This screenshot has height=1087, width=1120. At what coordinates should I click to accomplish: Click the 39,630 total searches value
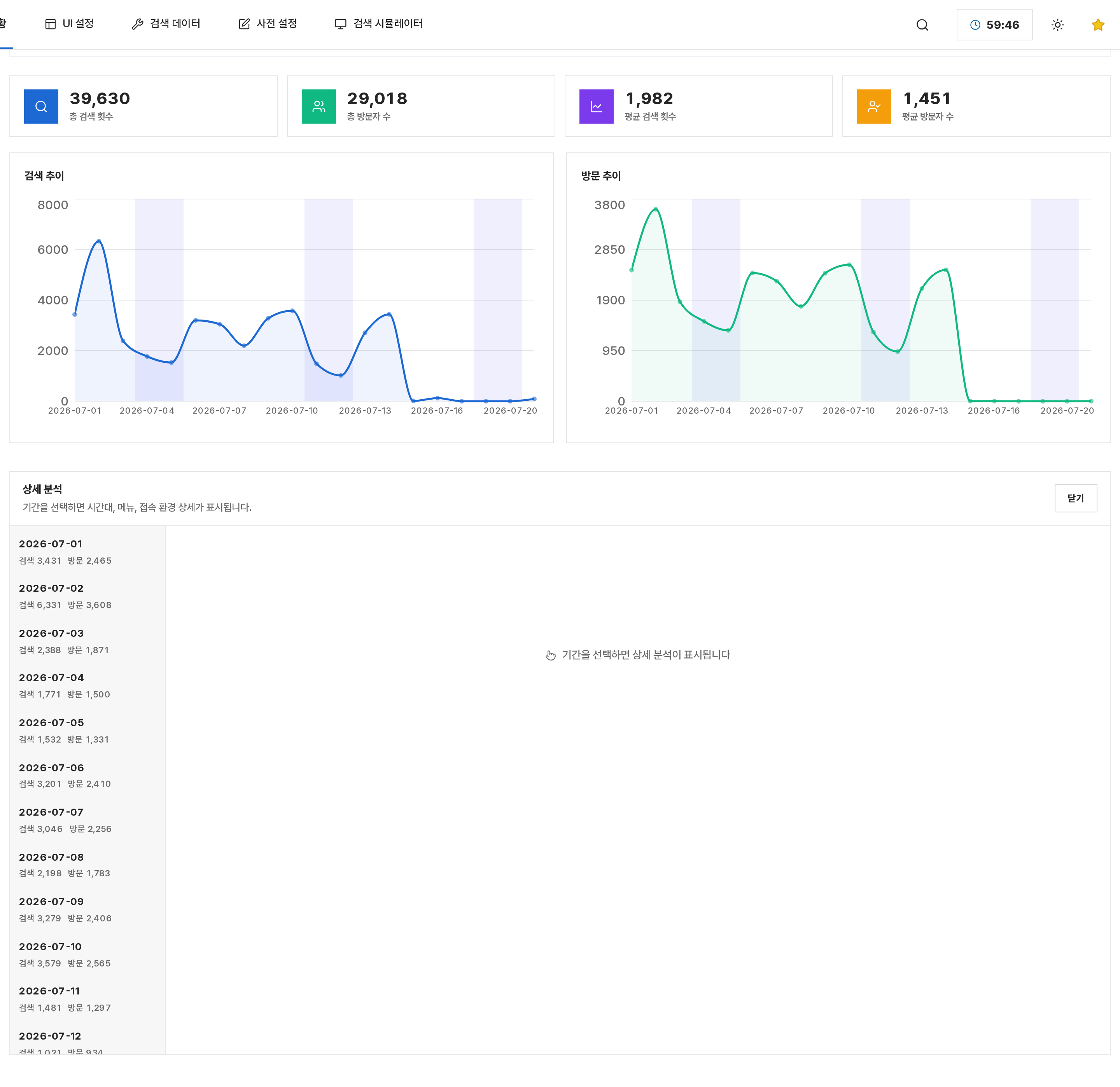point(100,98)
